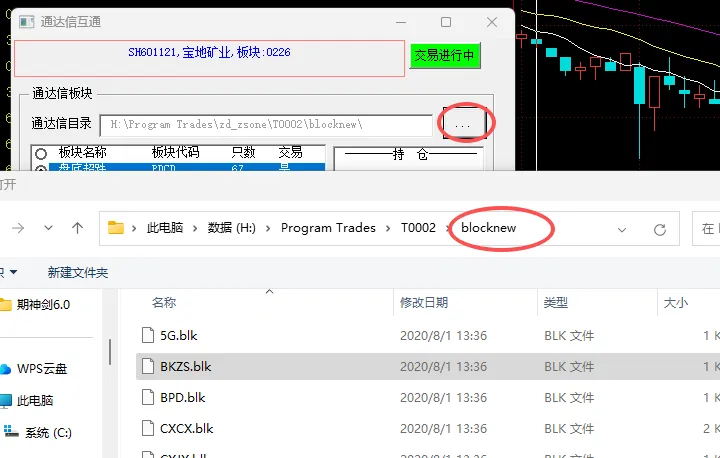This screenshot has height=458, width=720.
Task: Click the file icon of CXCX.blk
Action: coord(148,429)
